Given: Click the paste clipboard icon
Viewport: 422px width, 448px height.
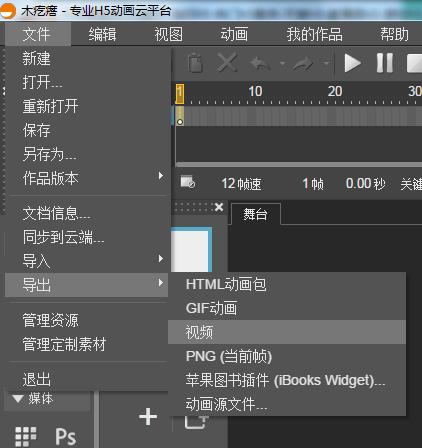Looking at the screenshot, I should point(195,63).
